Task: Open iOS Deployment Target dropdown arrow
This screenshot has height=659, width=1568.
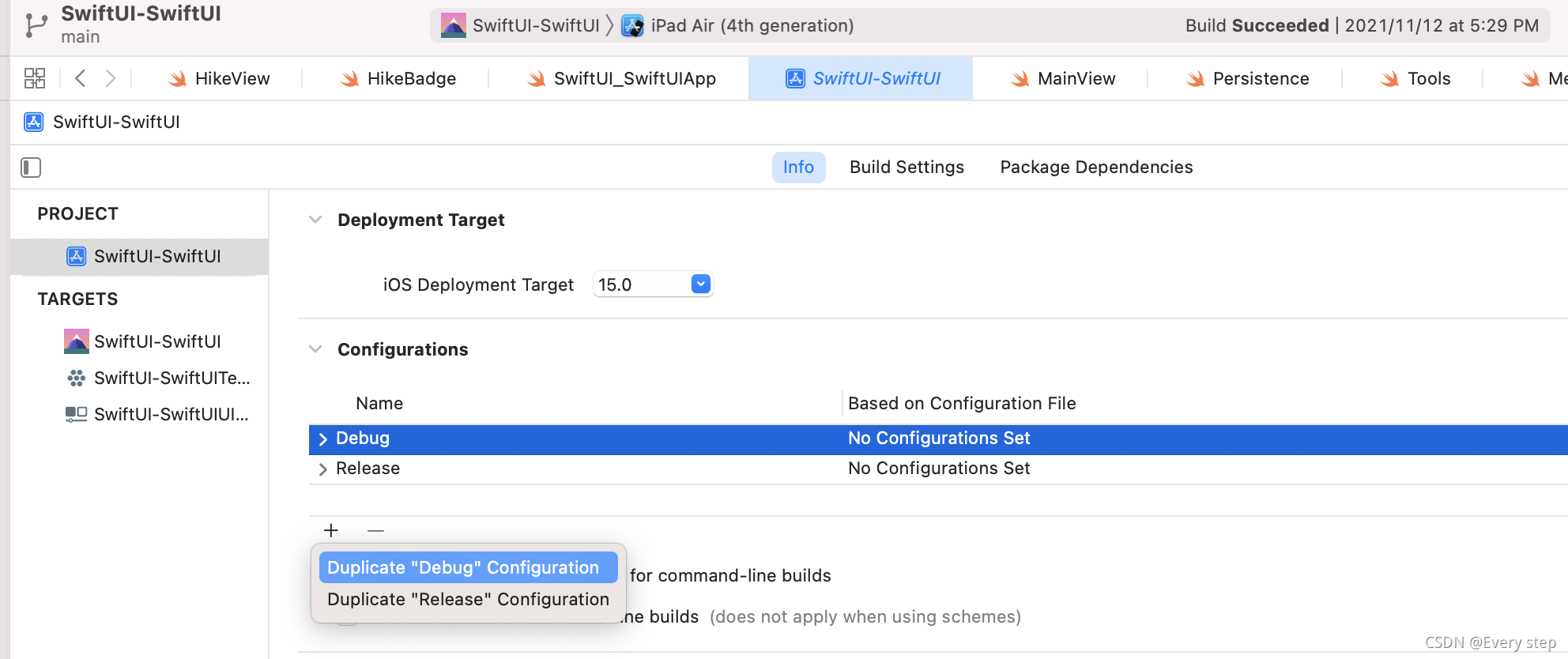Action: [701, 284]
